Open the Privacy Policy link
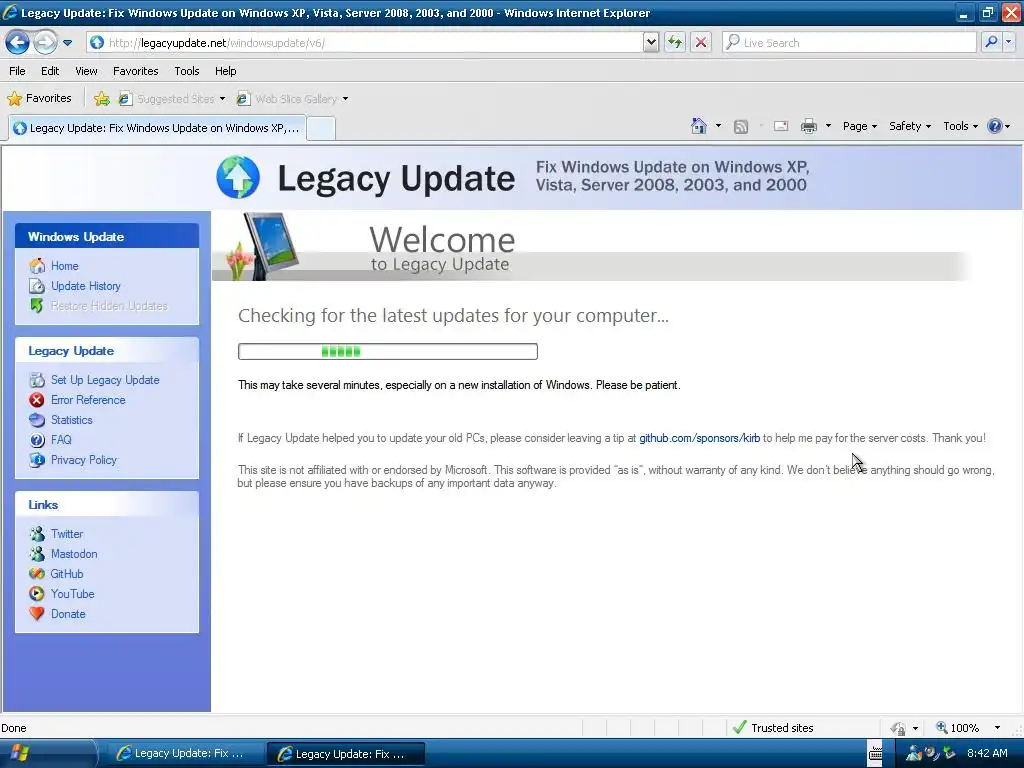Image resolution: width=1024 pixels, height=768 pixels. 84,460
